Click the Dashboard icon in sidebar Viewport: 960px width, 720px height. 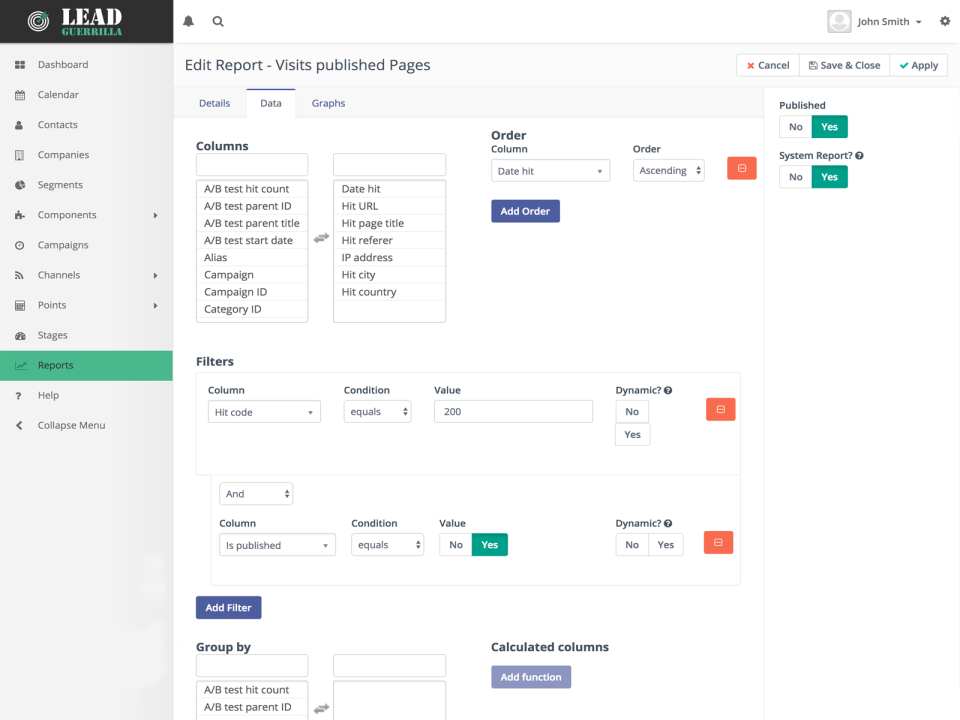tap(20, 65)
